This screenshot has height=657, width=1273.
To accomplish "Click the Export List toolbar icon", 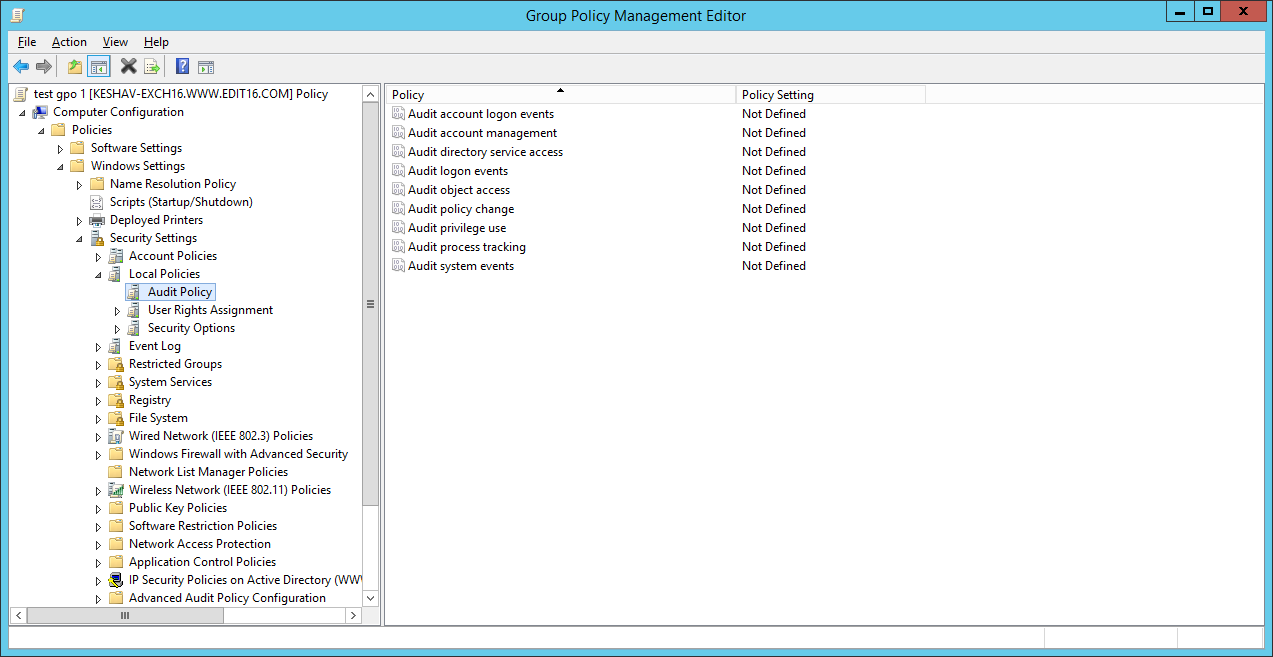I will coord(152,67).
